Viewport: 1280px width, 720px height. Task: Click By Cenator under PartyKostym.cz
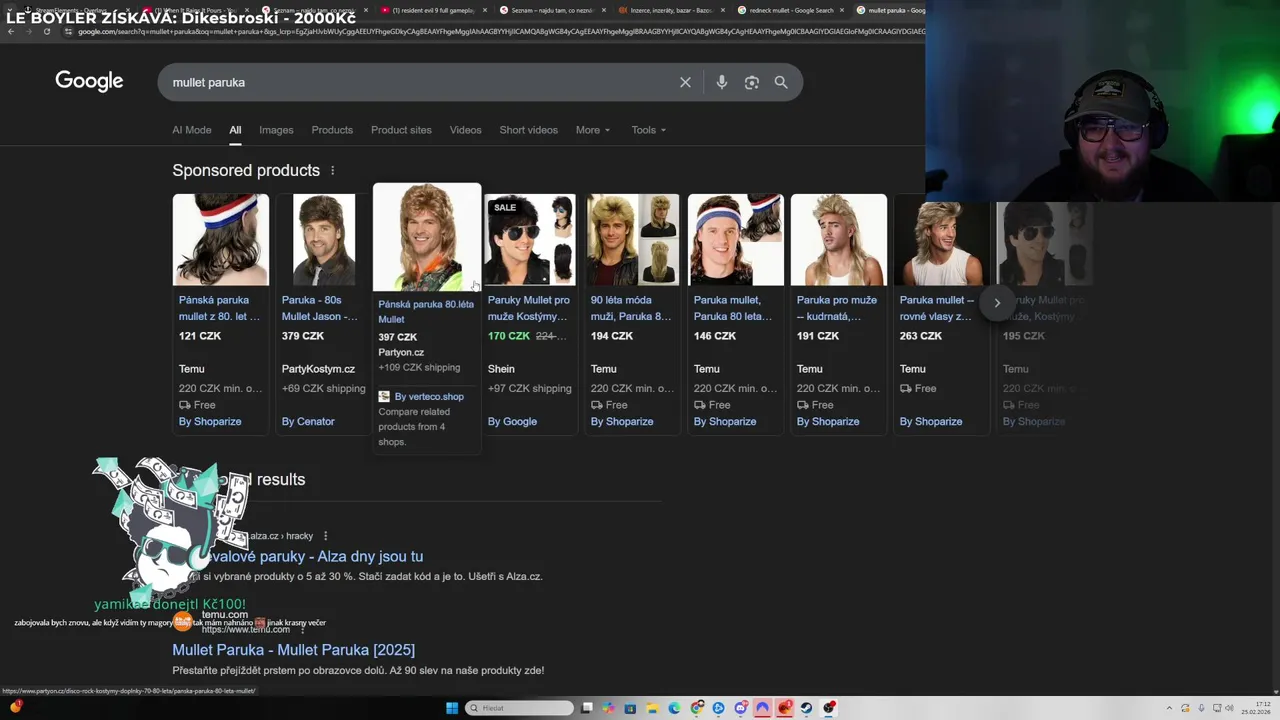[x=308, y=422]
